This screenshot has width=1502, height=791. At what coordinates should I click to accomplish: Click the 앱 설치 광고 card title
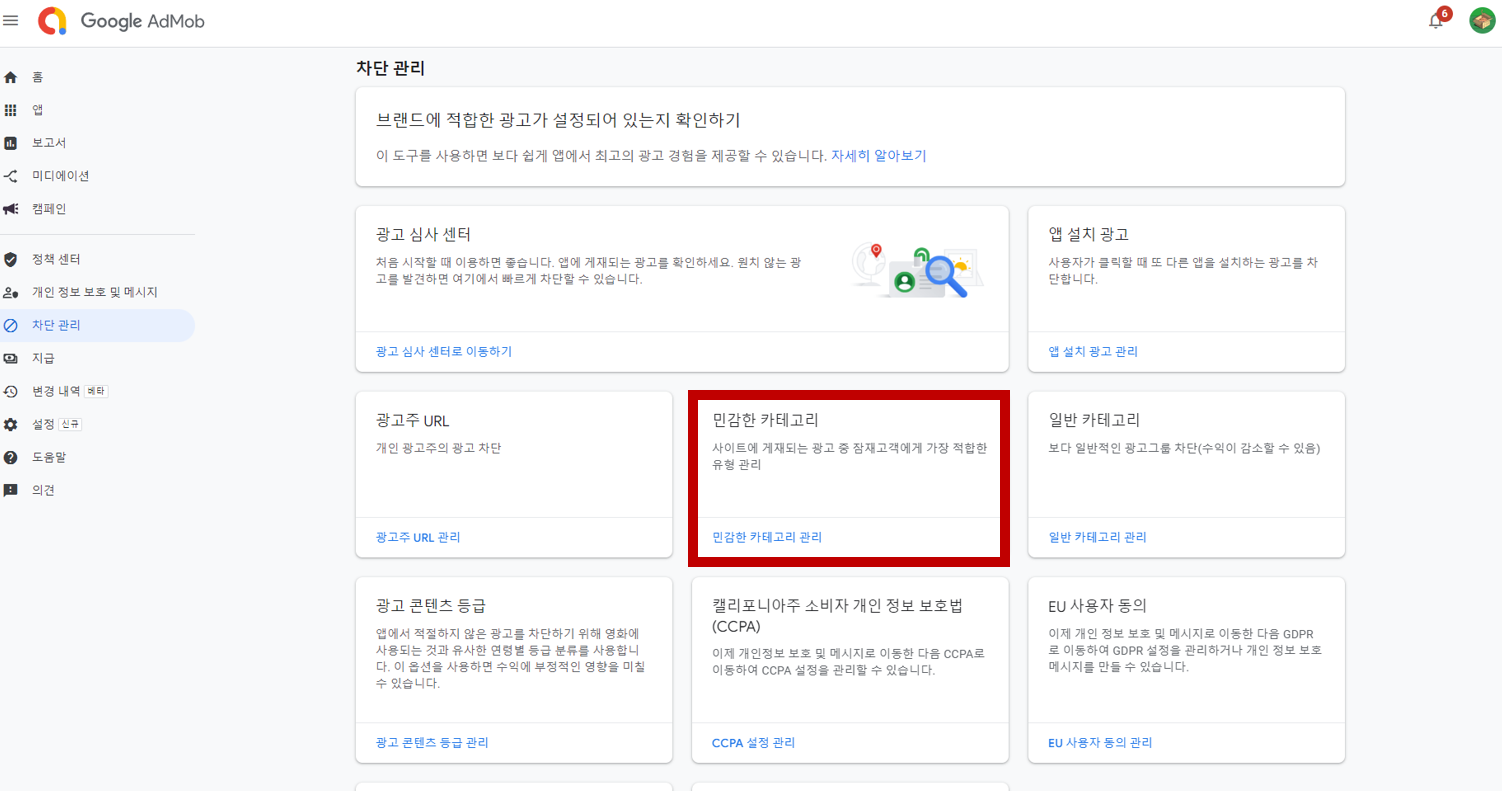pyautogui.click(x=1088, y=235)
